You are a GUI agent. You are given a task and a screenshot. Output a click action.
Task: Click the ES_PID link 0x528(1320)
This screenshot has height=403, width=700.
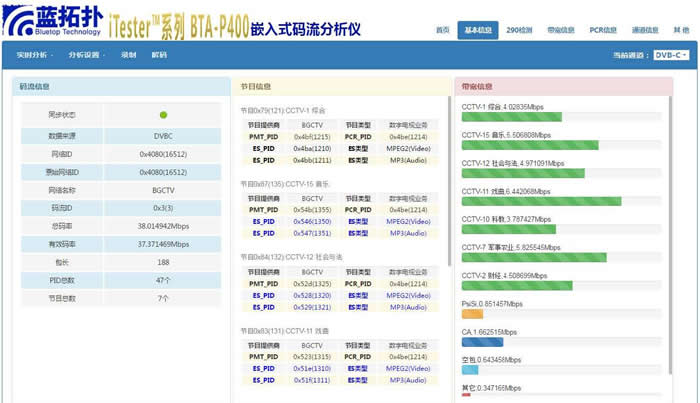312,295
